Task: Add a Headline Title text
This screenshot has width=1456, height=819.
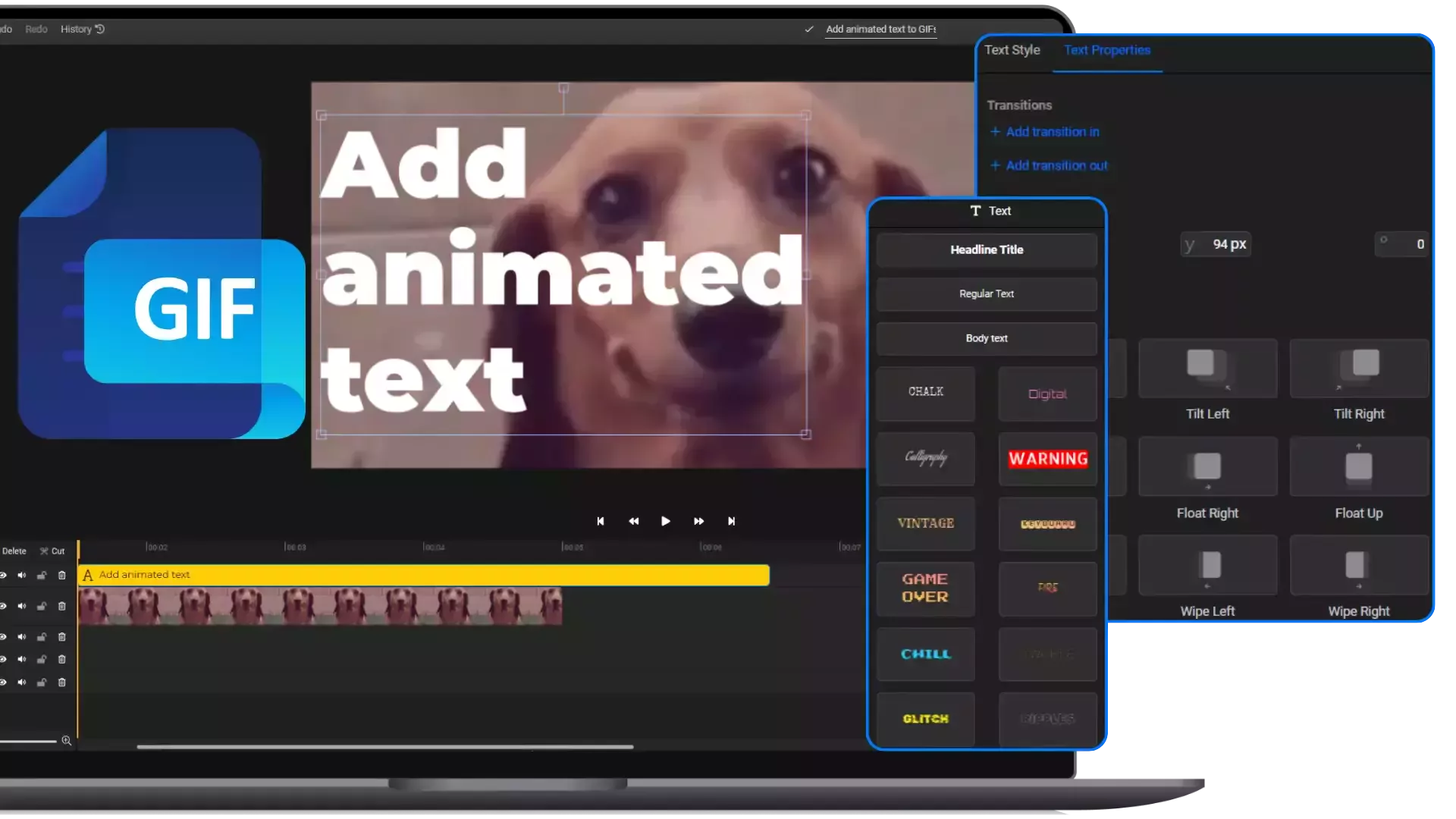Action: (x=986, y=249)
